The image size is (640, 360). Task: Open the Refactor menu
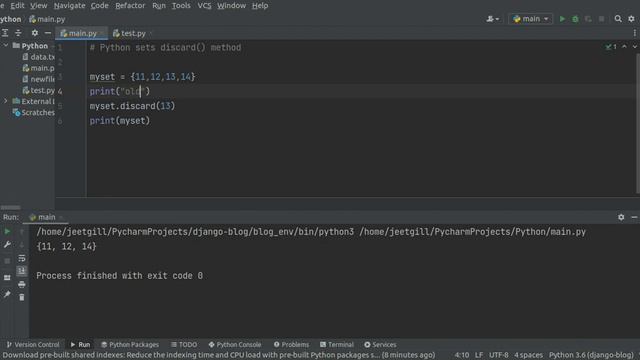[130, 6]
